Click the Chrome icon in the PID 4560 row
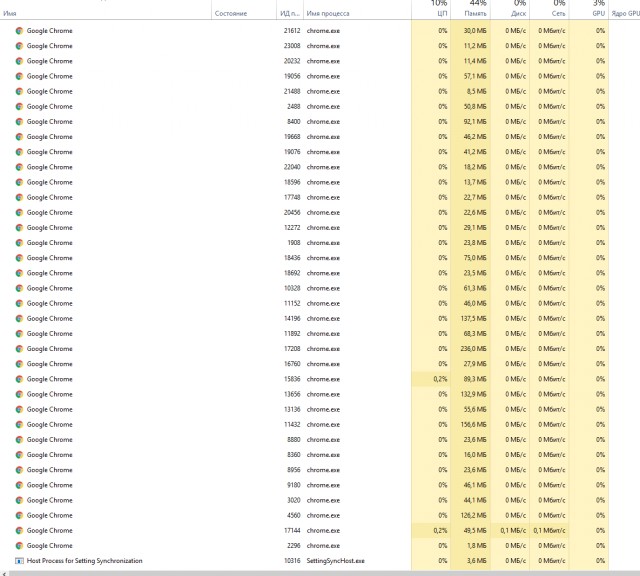 (19, 515)
